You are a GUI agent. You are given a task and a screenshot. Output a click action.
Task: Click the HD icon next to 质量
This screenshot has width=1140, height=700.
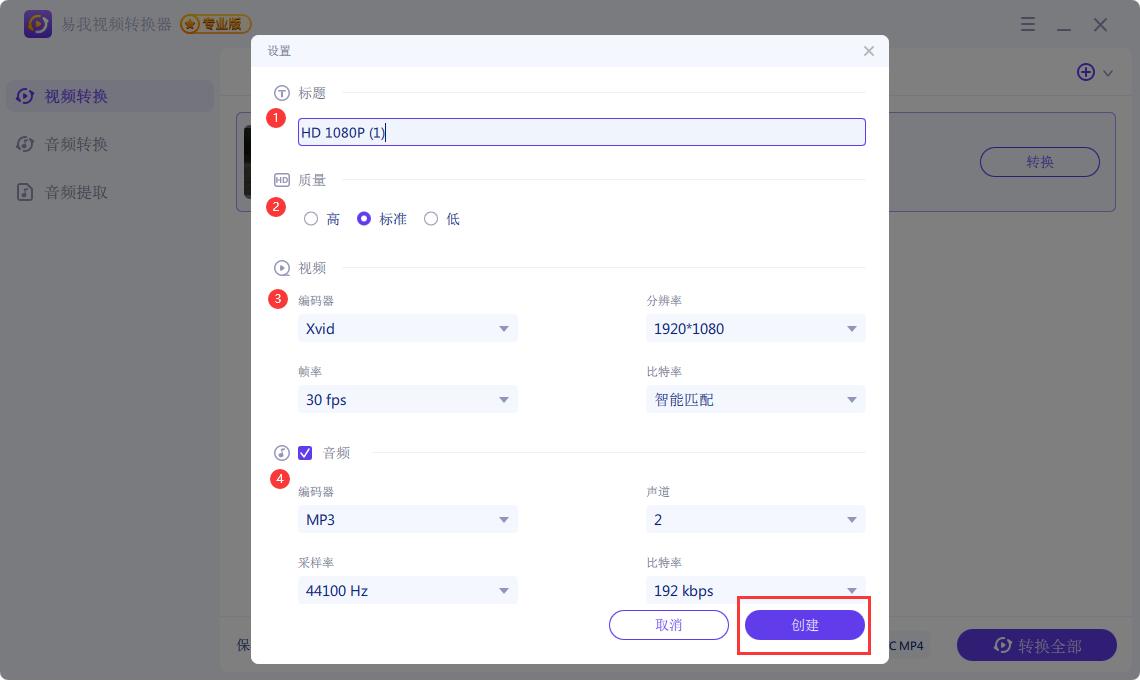point(280,180)
